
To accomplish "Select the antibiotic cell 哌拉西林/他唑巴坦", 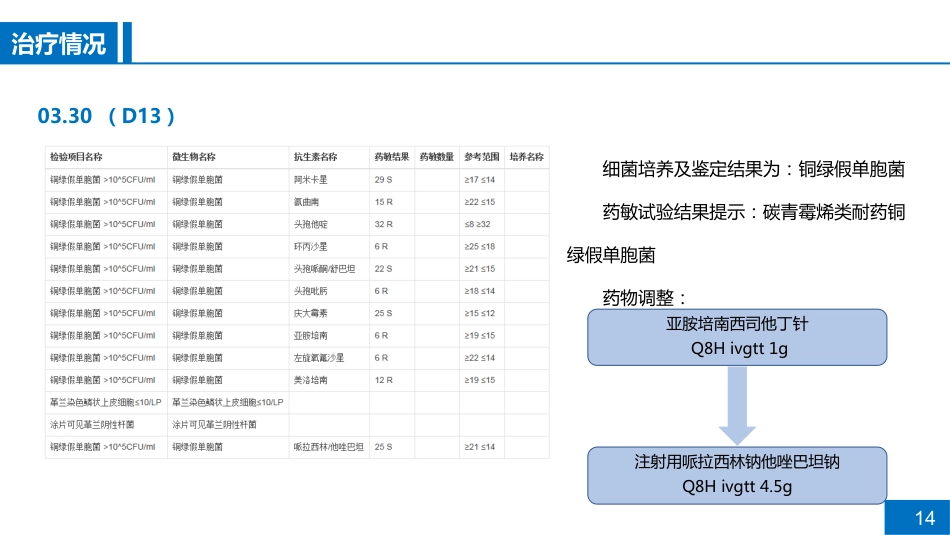I will (x=329, y=447).
